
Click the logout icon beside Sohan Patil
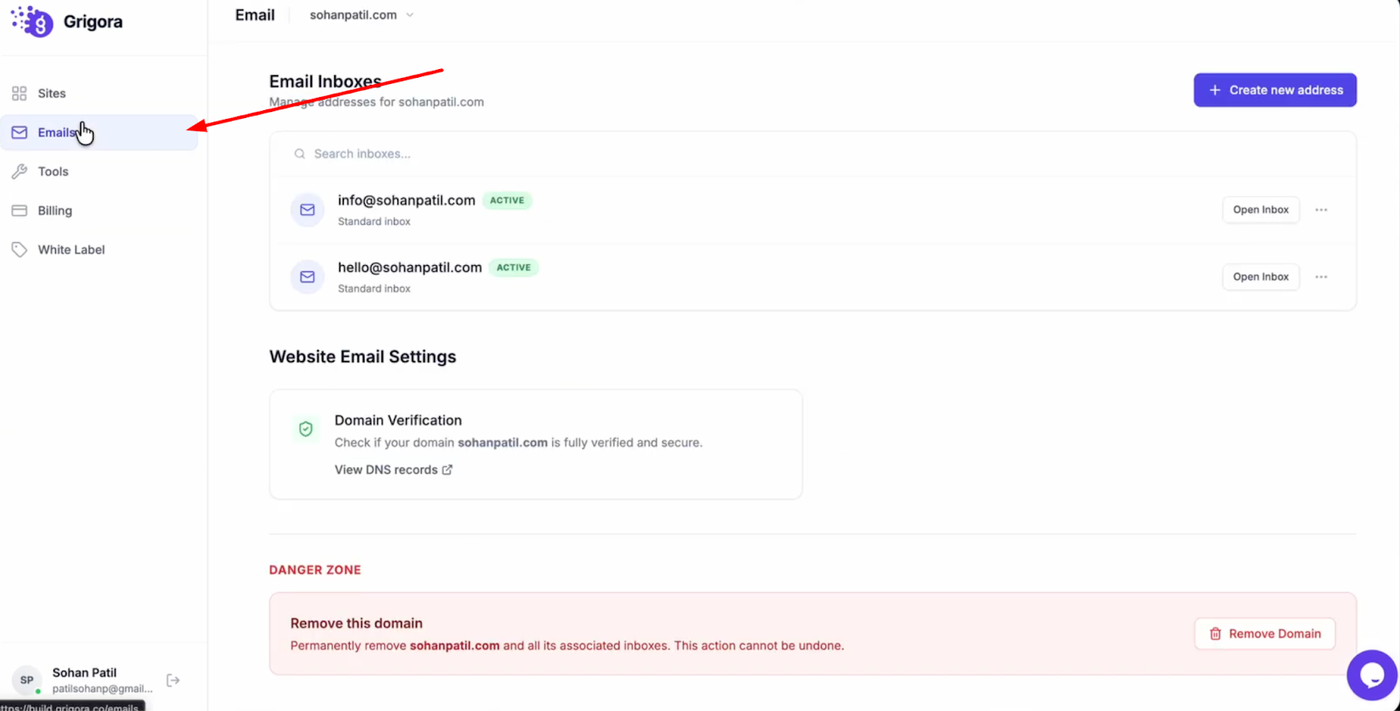click(x=173, y=680)
